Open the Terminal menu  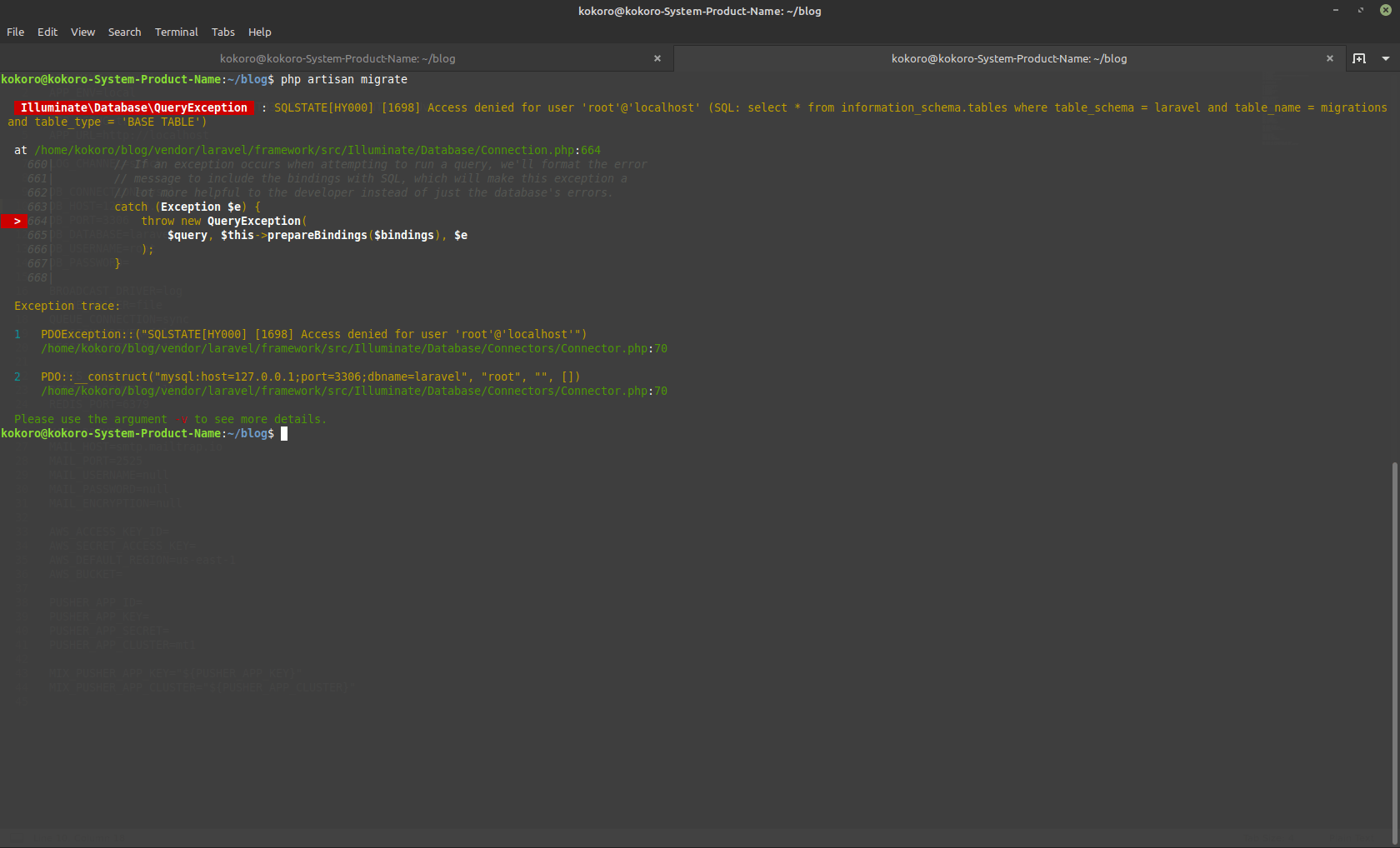tap(176, 32)
